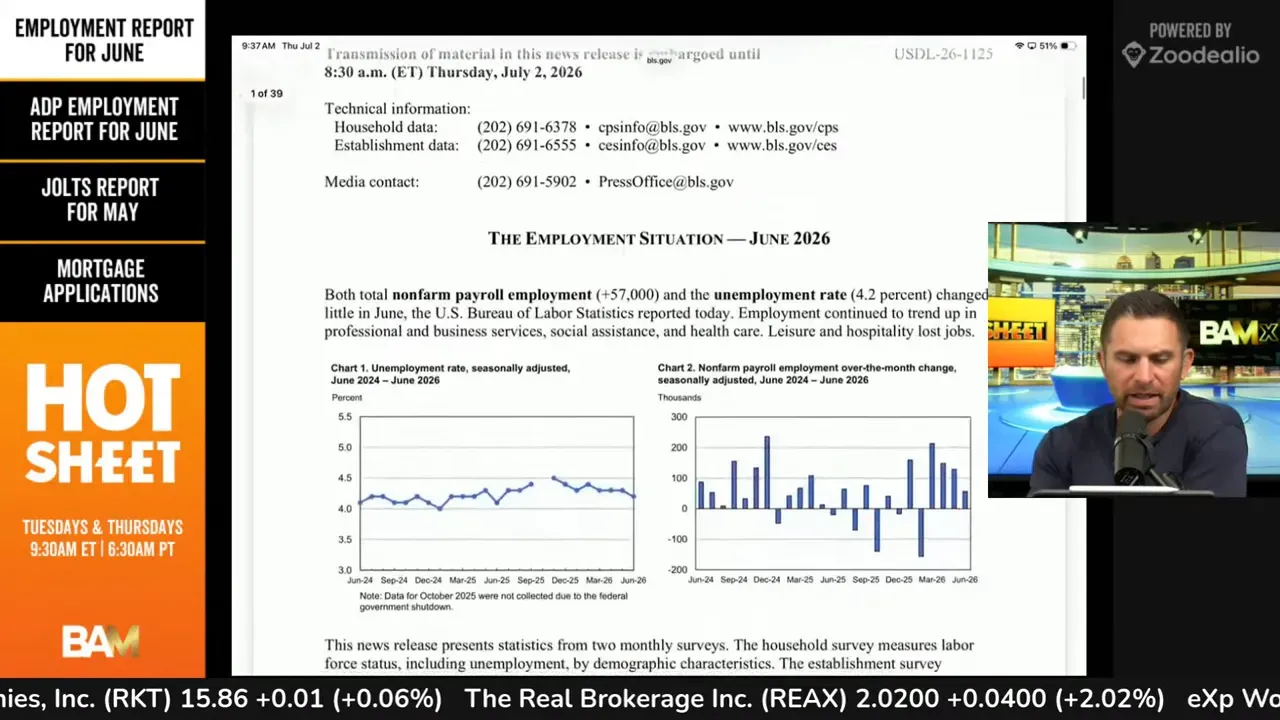Image resolution: width=1280 pixels, height=720 pixels.
Task: Click the nonfarm payroll employment bold text
Action: point(492,295)
